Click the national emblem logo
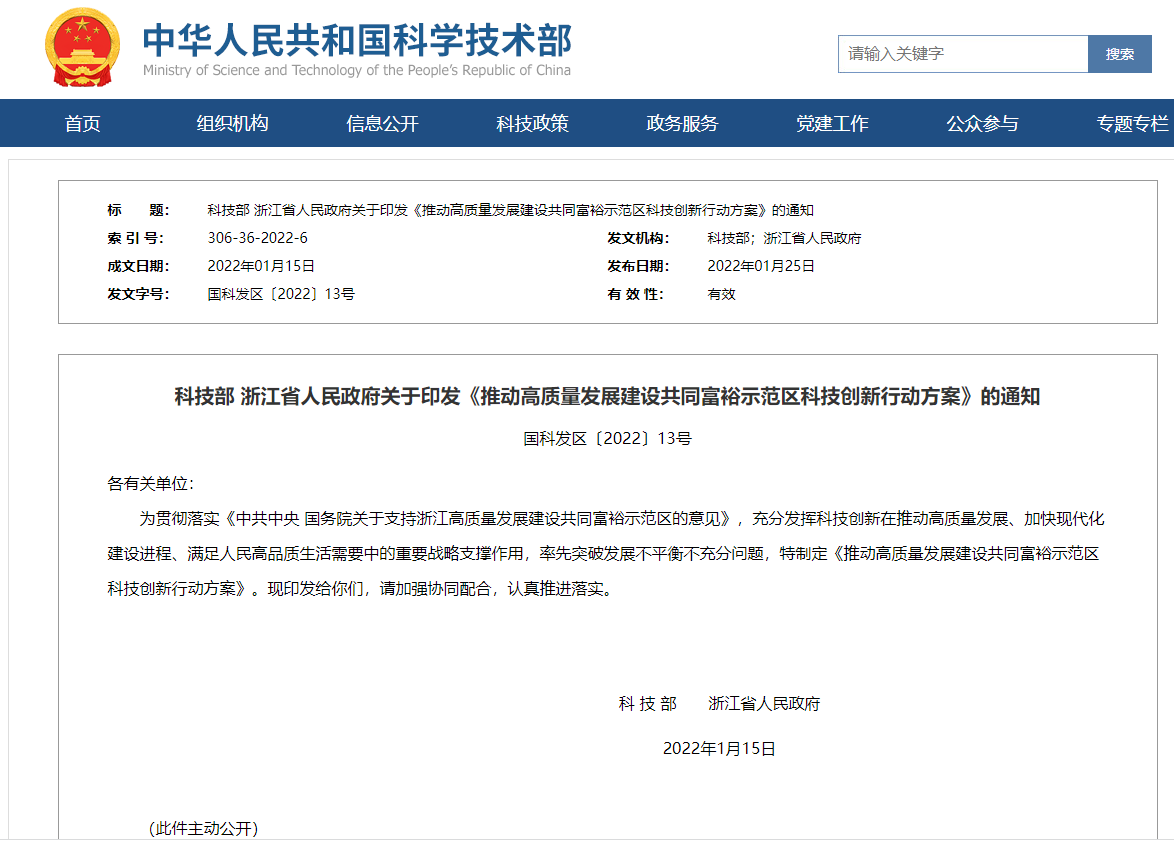The height and width of the screenshot is (842, 1174). pyautogui.click(x=82, y=48)
